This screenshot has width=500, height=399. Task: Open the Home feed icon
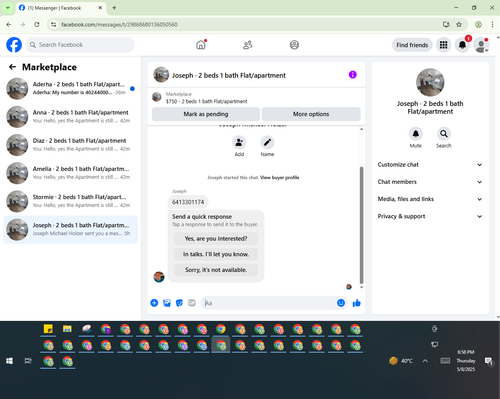pos(201,45)
